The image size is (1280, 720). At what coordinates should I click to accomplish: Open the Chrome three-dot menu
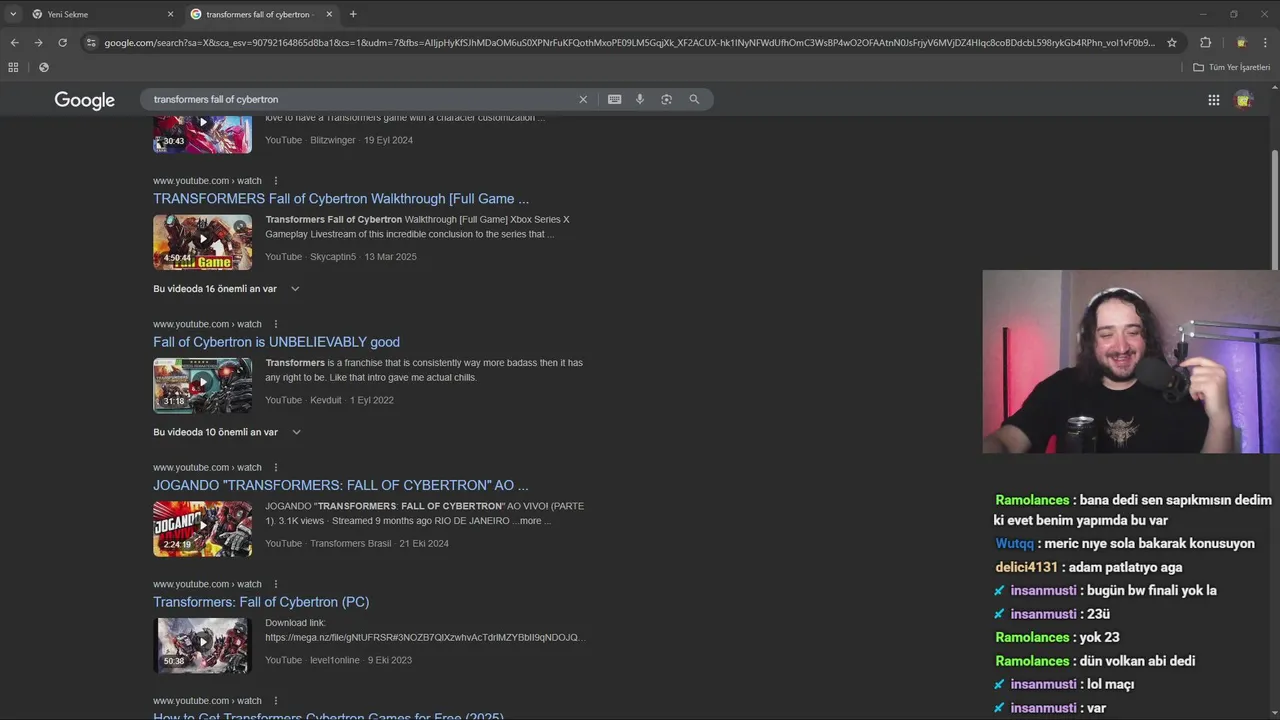pyautogui.click(x=1266, y=42)
